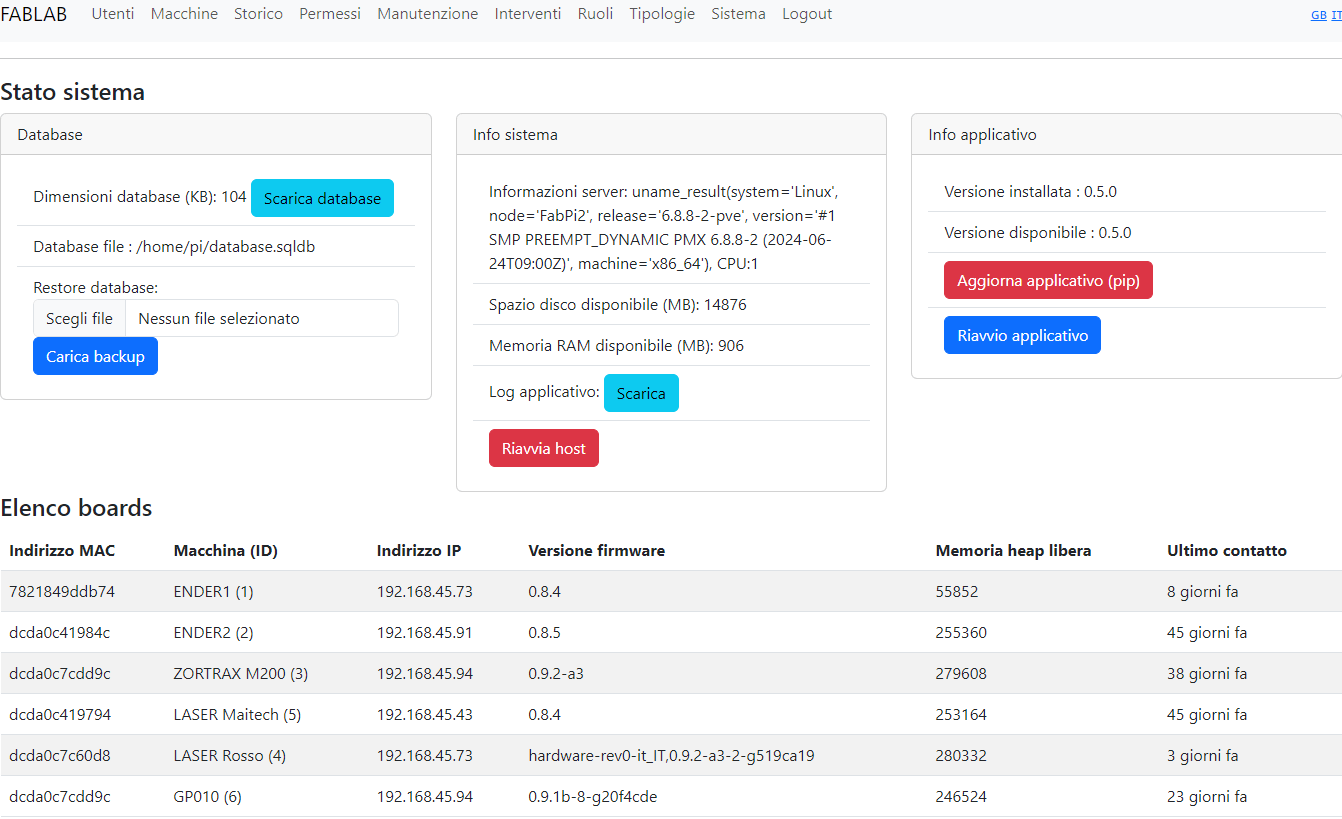Viewport: 1342px width, 819px height.
Task: Click heap memory value 279608
Action: coord(961,673)
